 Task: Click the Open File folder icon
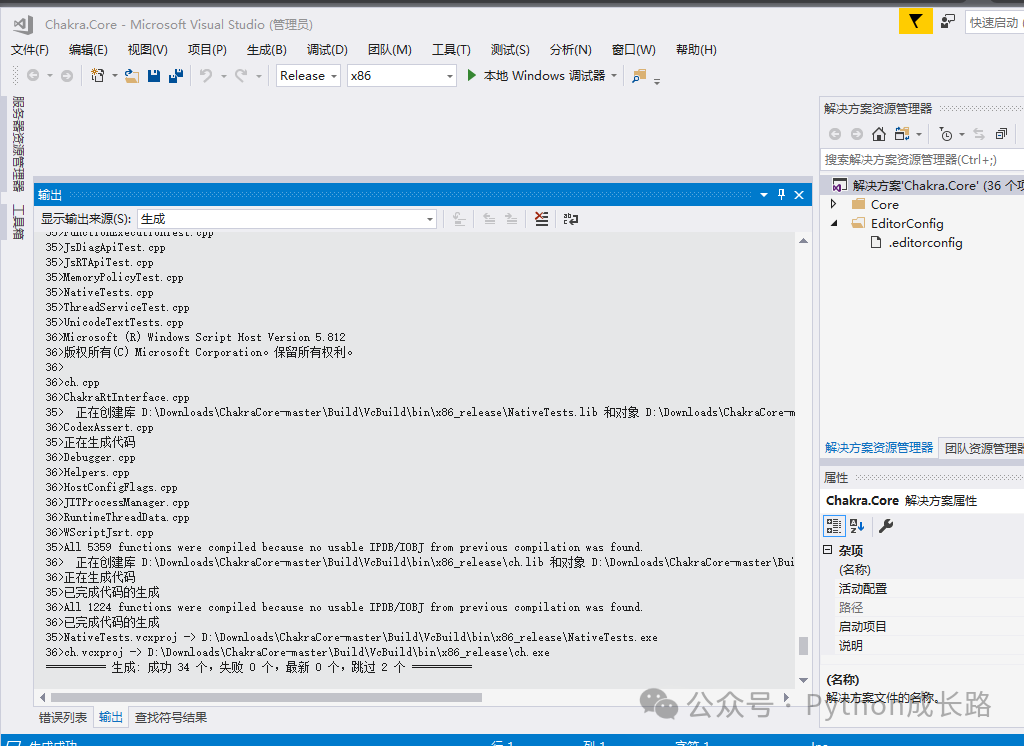(x=131, y=76)
